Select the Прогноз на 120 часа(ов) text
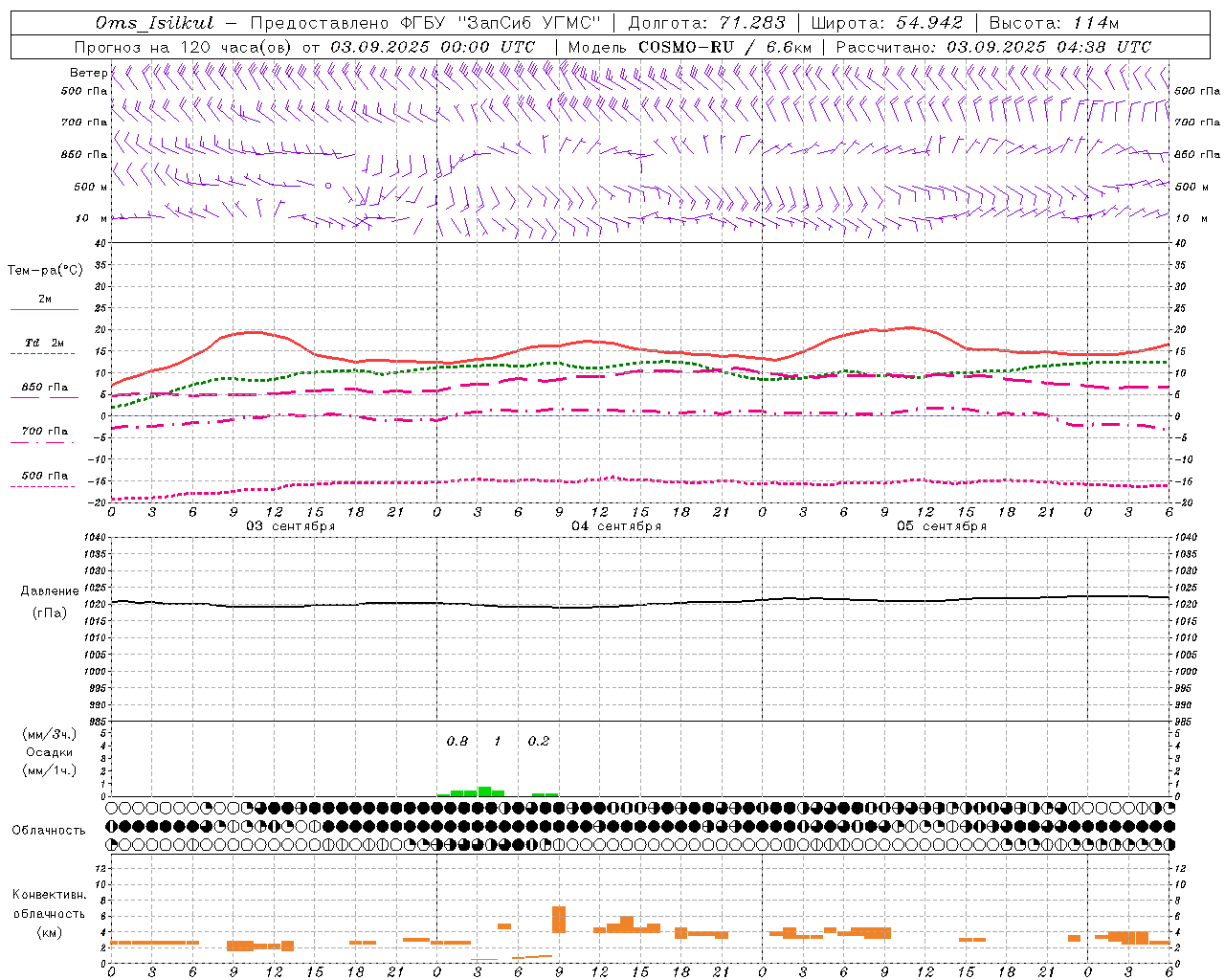The height and width of the screenshot is (980, 1225). pos(184,47)
